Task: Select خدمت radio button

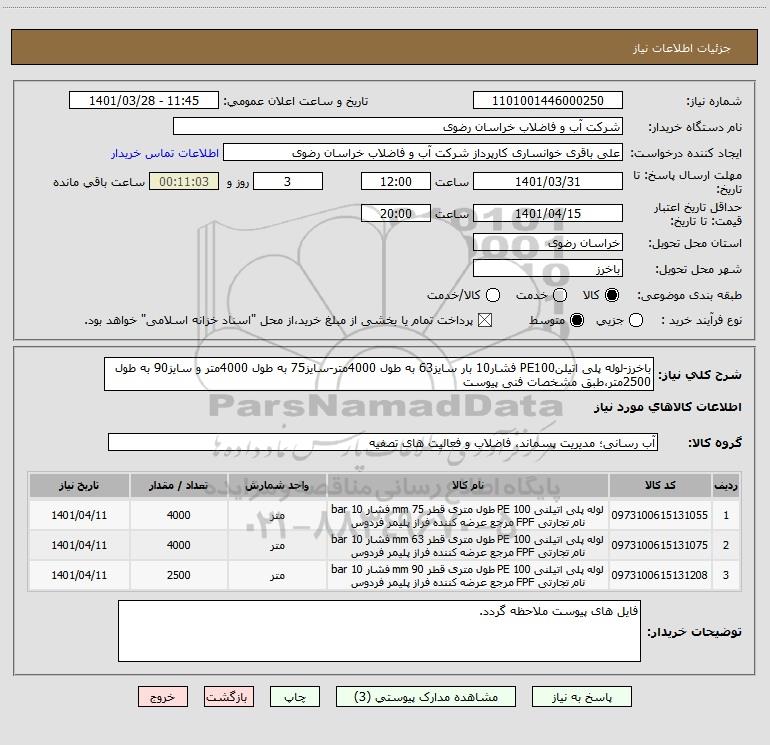Action: [x=560, y=295]
